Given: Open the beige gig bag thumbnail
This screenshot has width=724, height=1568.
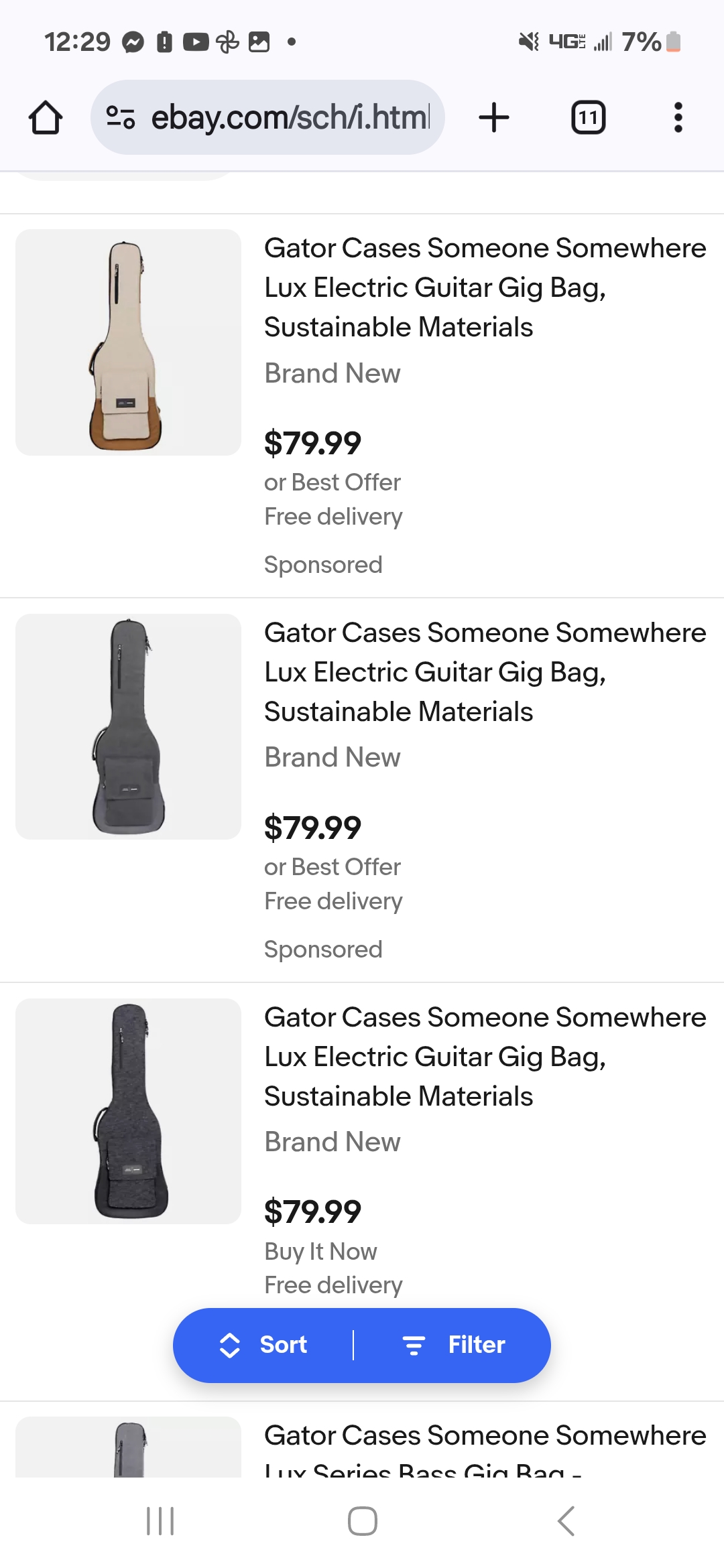Looking at the screenshot, I should [x=128, y=342].
